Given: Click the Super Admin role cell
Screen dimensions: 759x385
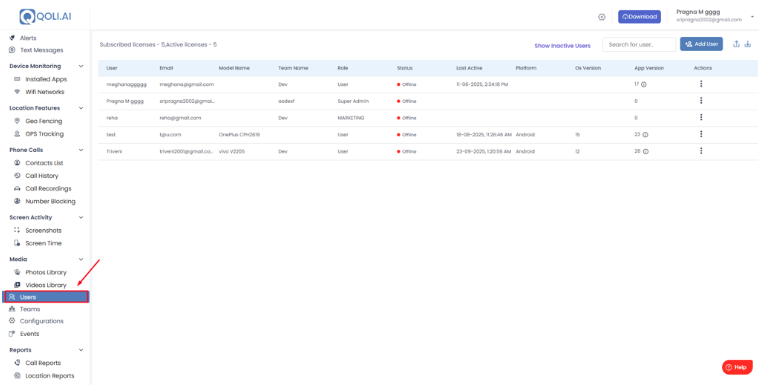Looking at the screenshot, I should [x=353, y=101].
